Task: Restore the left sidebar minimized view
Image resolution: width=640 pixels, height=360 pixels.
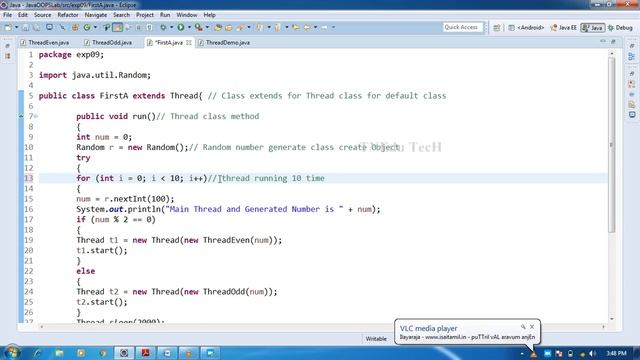Action: pyautogui.click(x=7, y=47)
